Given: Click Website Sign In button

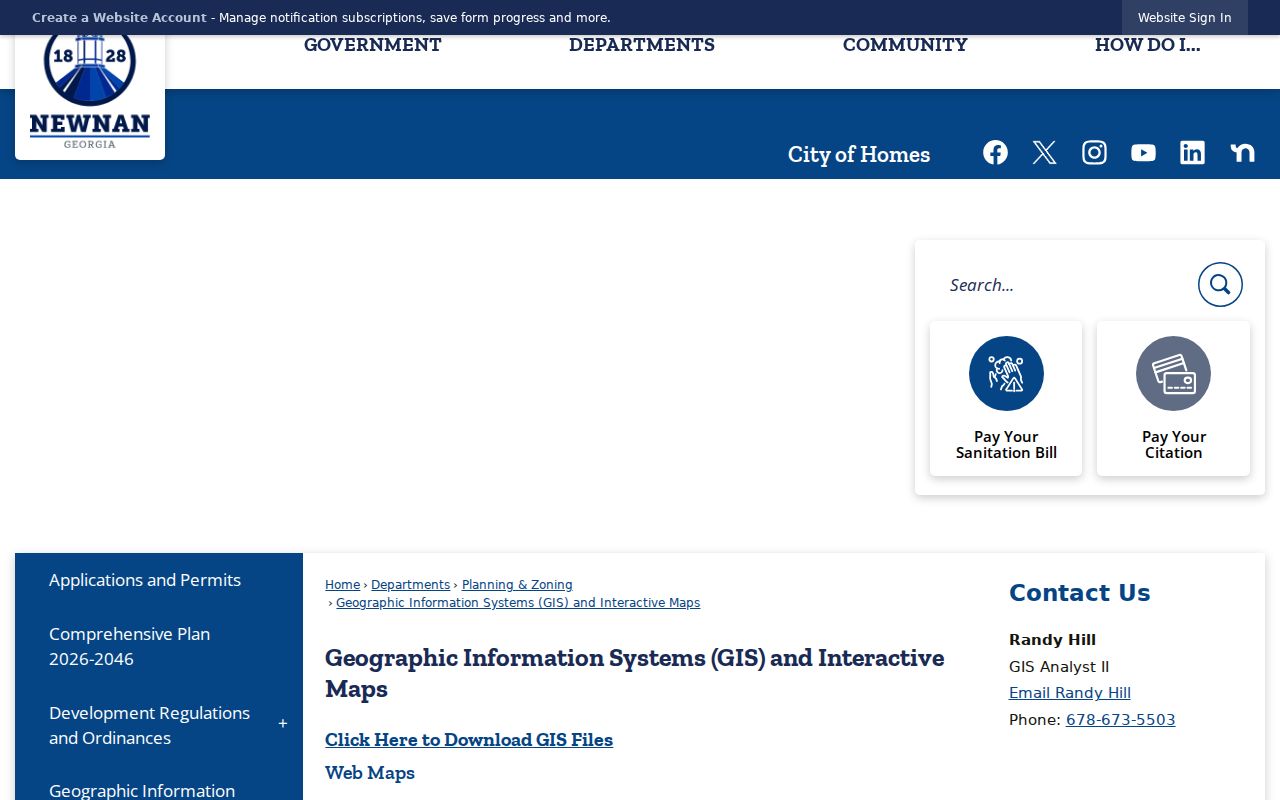Looking at the screenshot, I should click(x=1184, y=18).
